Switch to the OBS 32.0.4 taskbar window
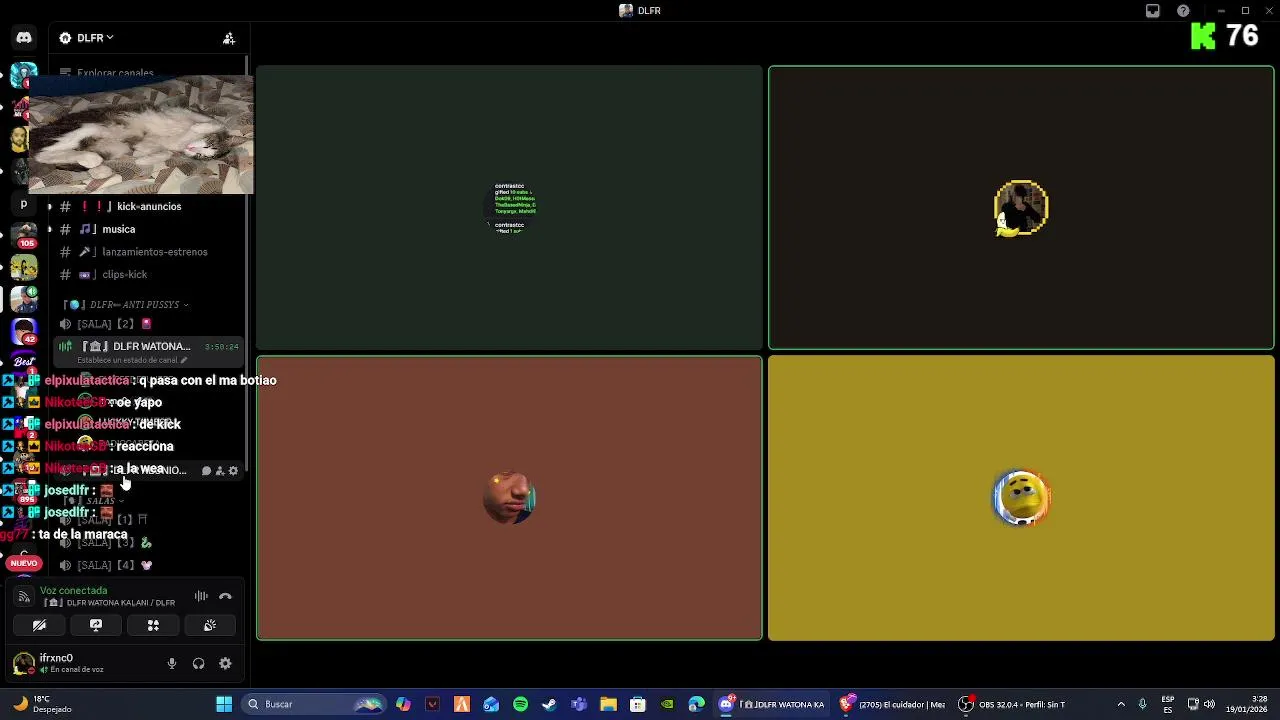 [x=1012, y=704]
